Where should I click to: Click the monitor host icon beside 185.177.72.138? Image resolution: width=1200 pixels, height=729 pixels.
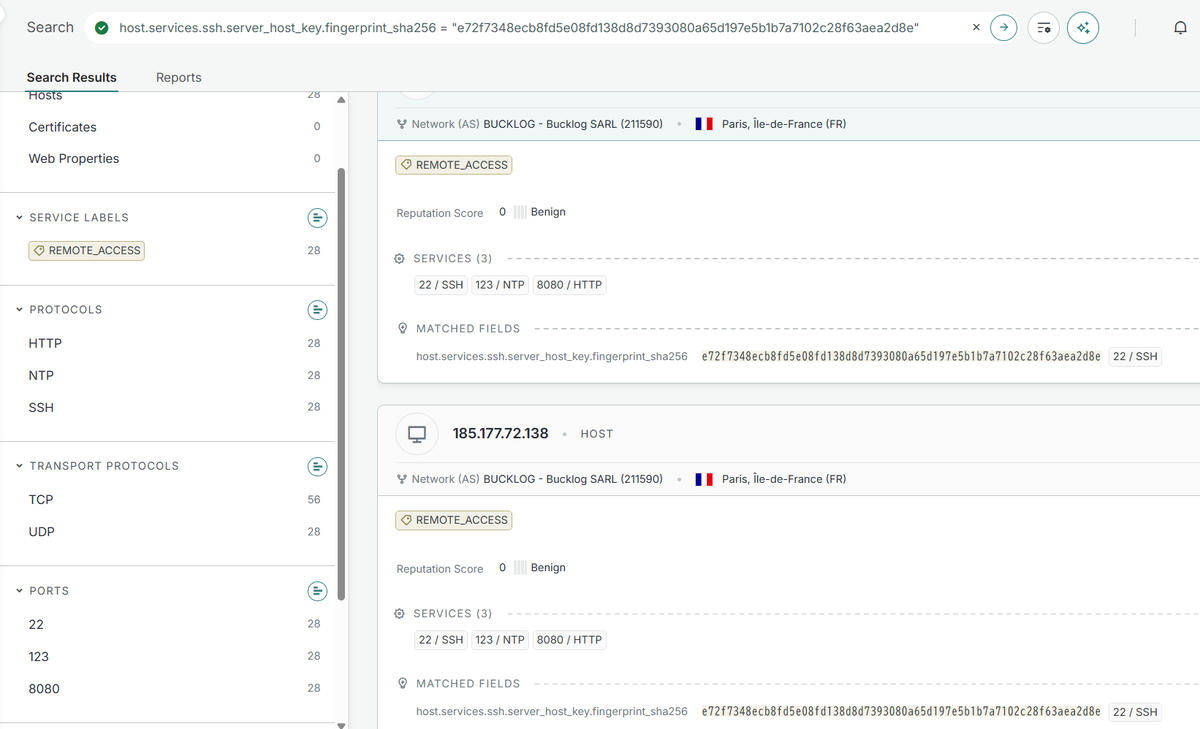[x=417, y=434]
